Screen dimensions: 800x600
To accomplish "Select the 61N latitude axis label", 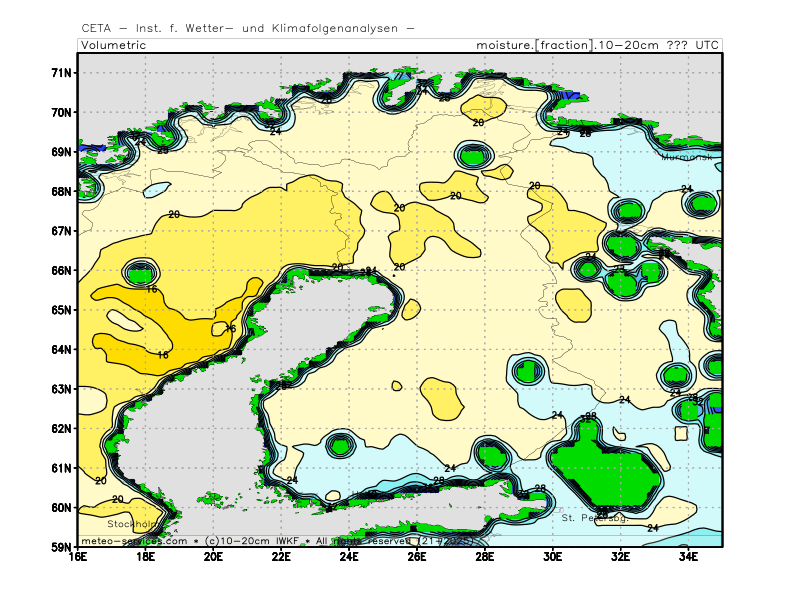I will pos(61,468).
